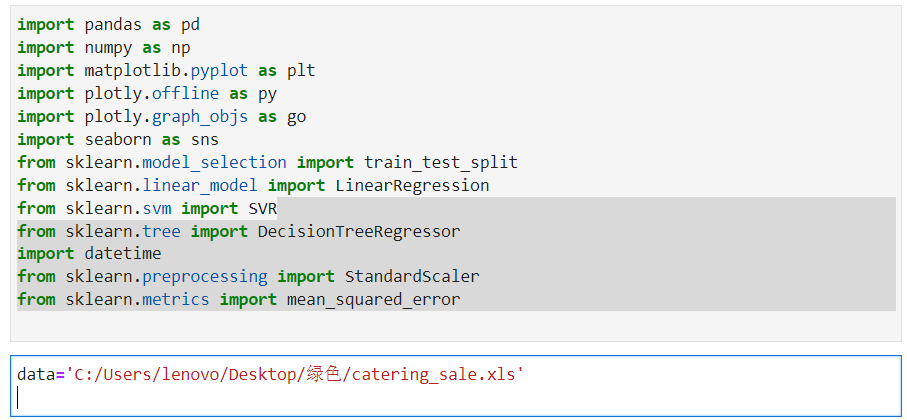This screenshot has width=907, height=420.
Task: Click 'DecisionTreeRegressor' in the code
Action: point(359,231)
